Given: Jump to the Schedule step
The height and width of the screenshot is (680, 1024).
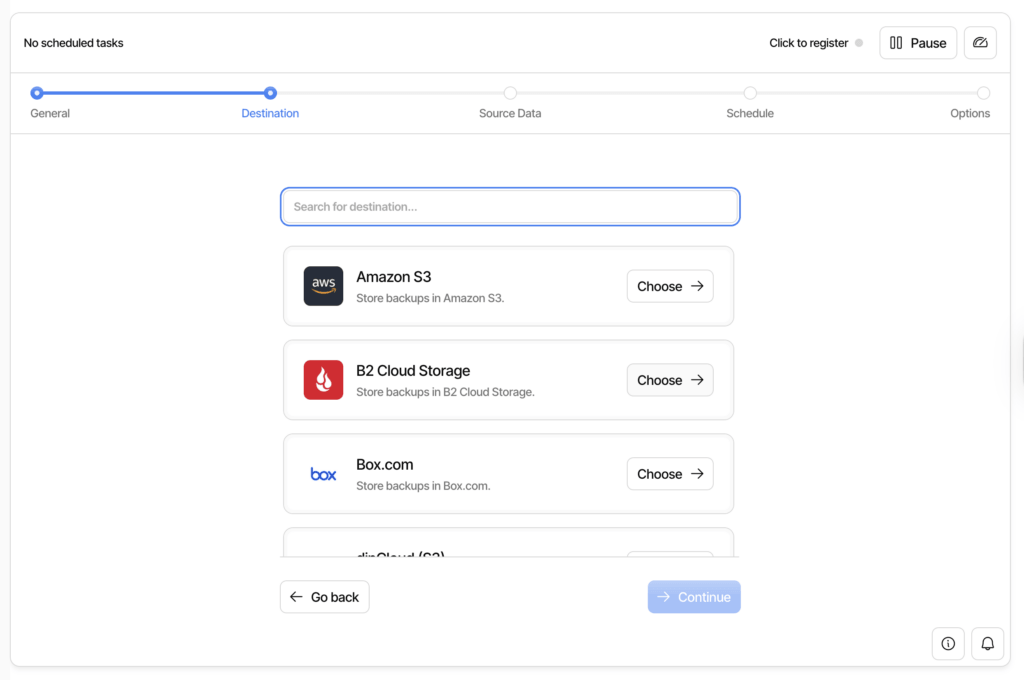Looking at the screenshot, I should click(x=750, y=113).
